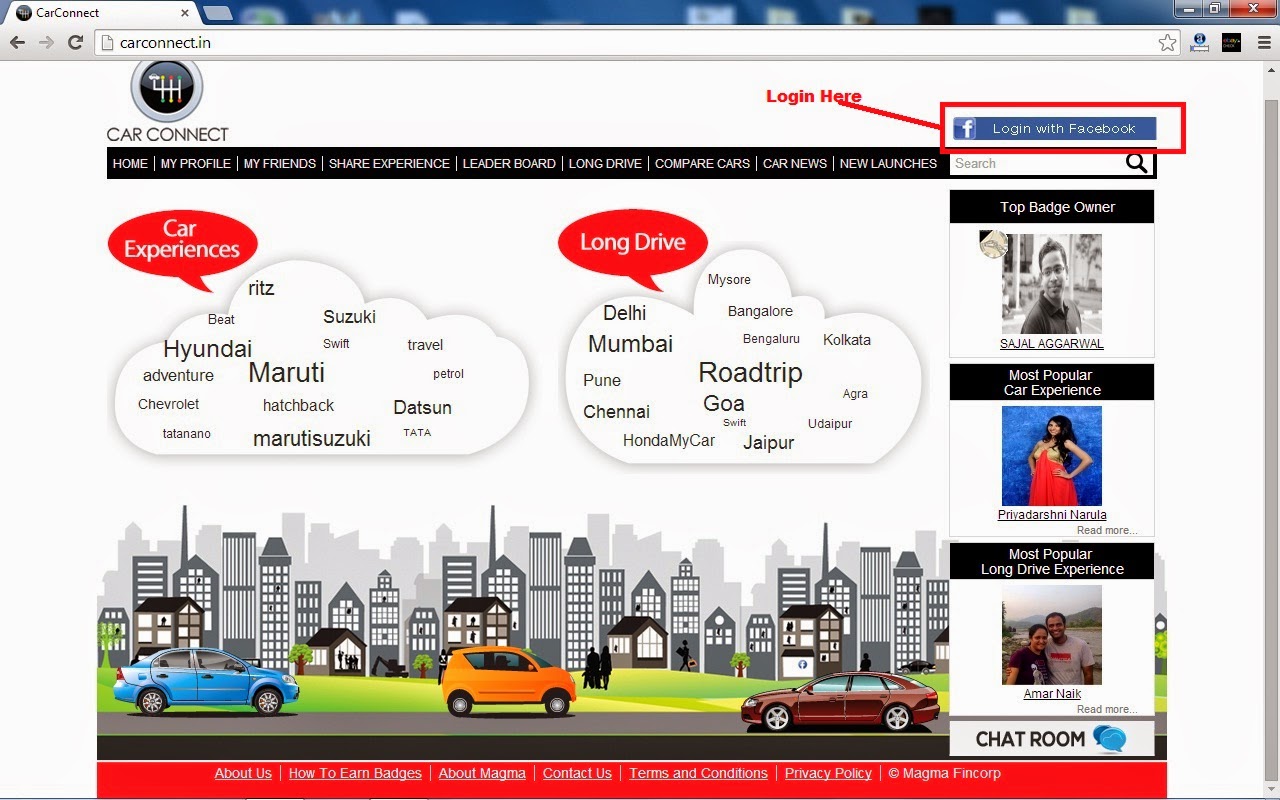Open the Contact Us page
The image size is (1280, 800).
577,773
